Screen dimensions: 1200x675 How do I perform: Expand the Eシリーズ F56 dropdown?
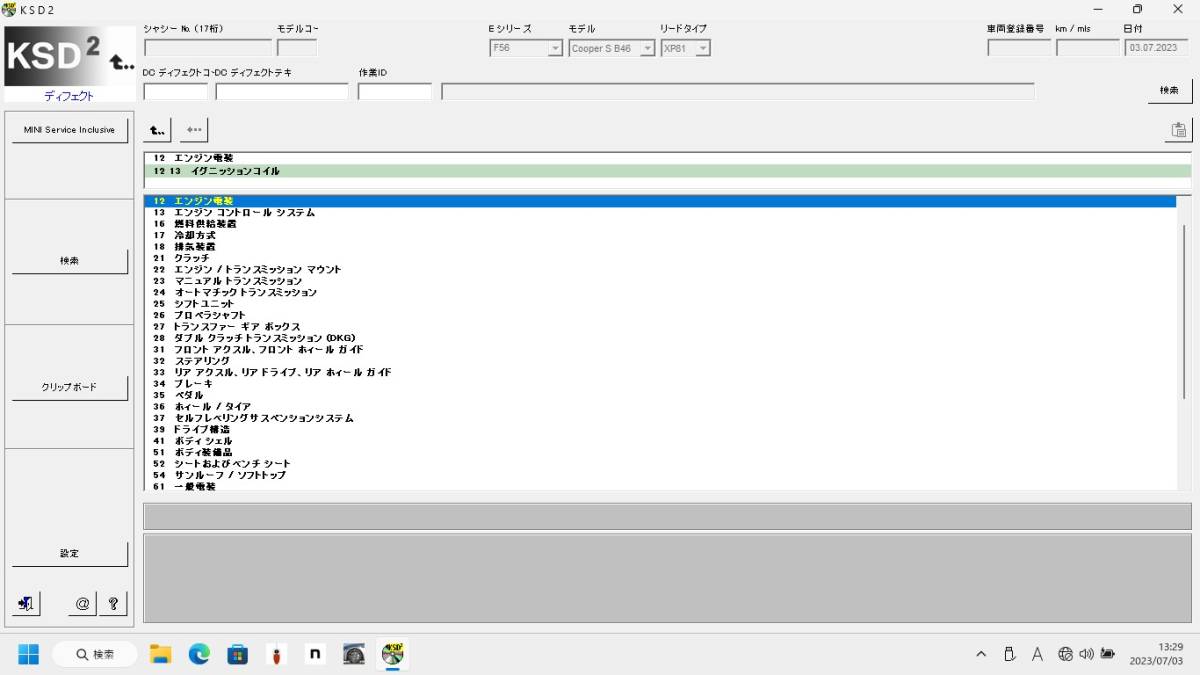[x=554, y=48]
